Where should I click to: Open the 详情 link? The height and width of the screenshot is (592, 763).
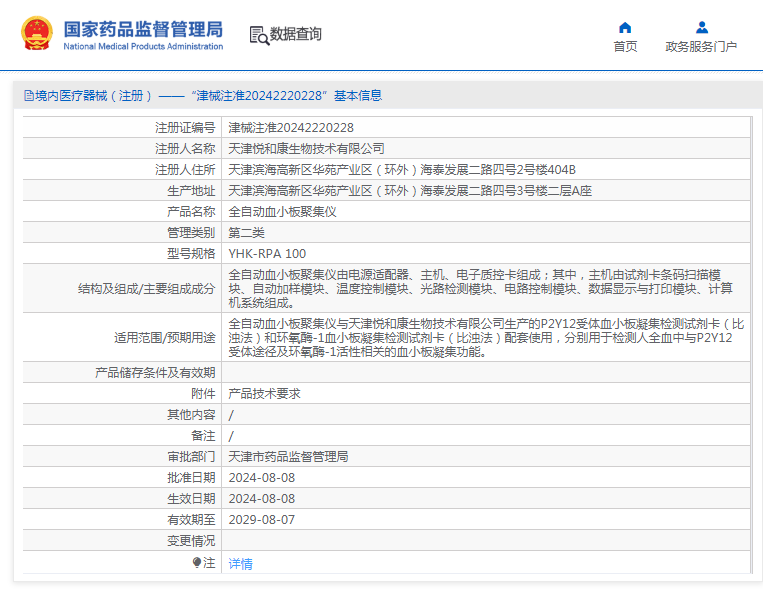(x=240, y=563)
